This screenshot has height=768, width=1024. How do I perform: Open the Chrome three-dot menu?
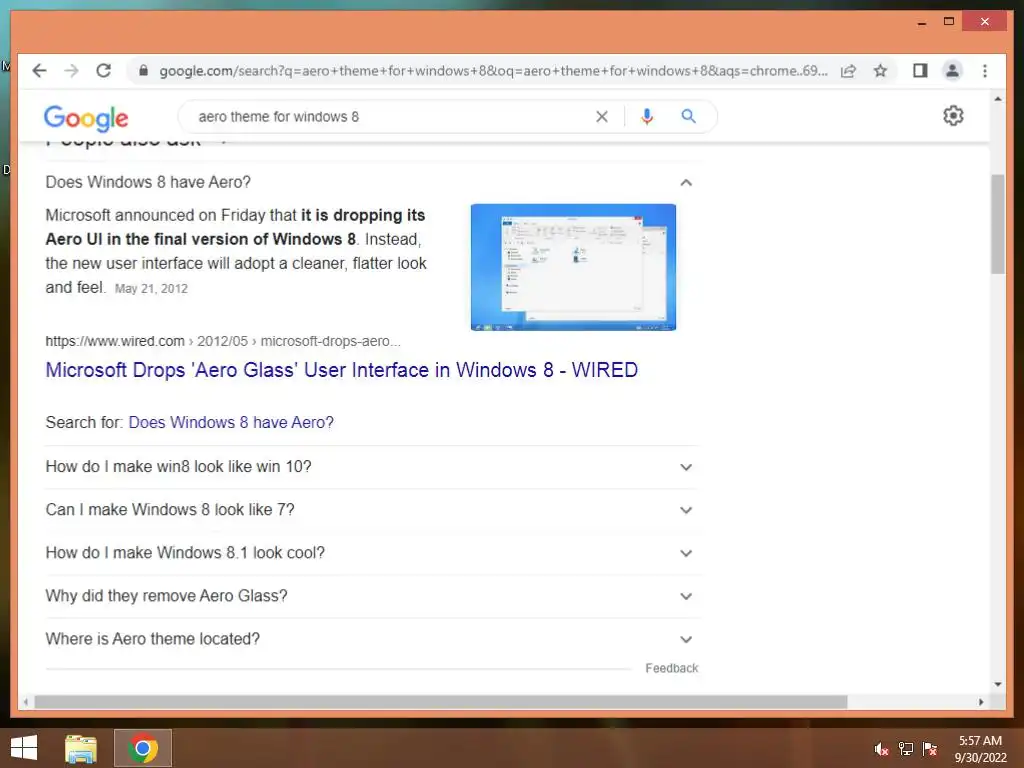[x=985, y=71]
